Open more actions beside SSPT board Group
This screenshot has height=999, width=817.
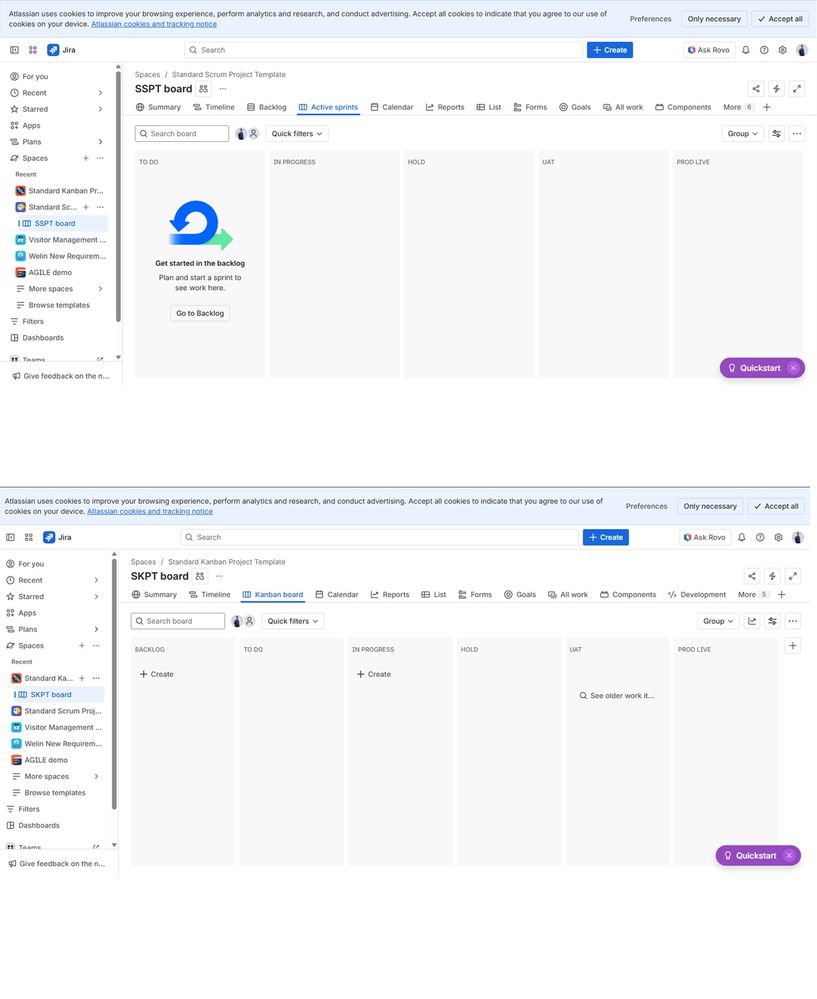point(797,134)
